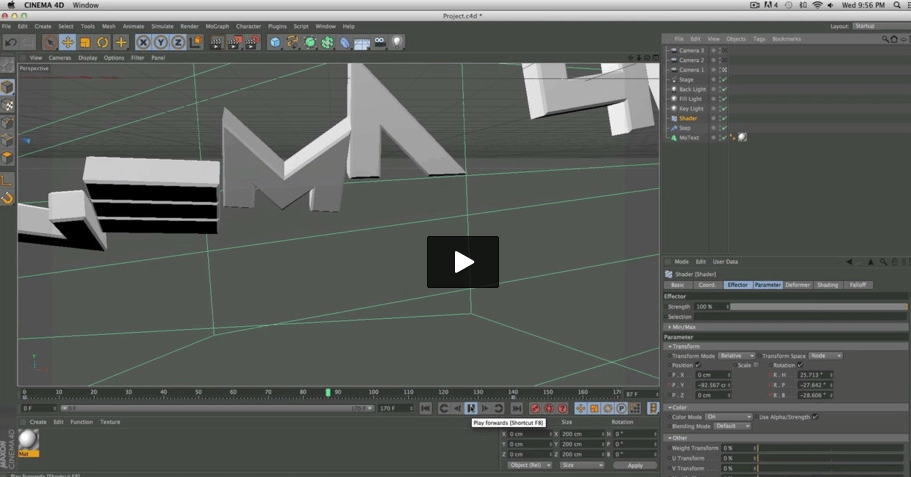This screenshot has height=477, width=911.
Task: Switch to the Coord. tab
Action: click(707, 285)
